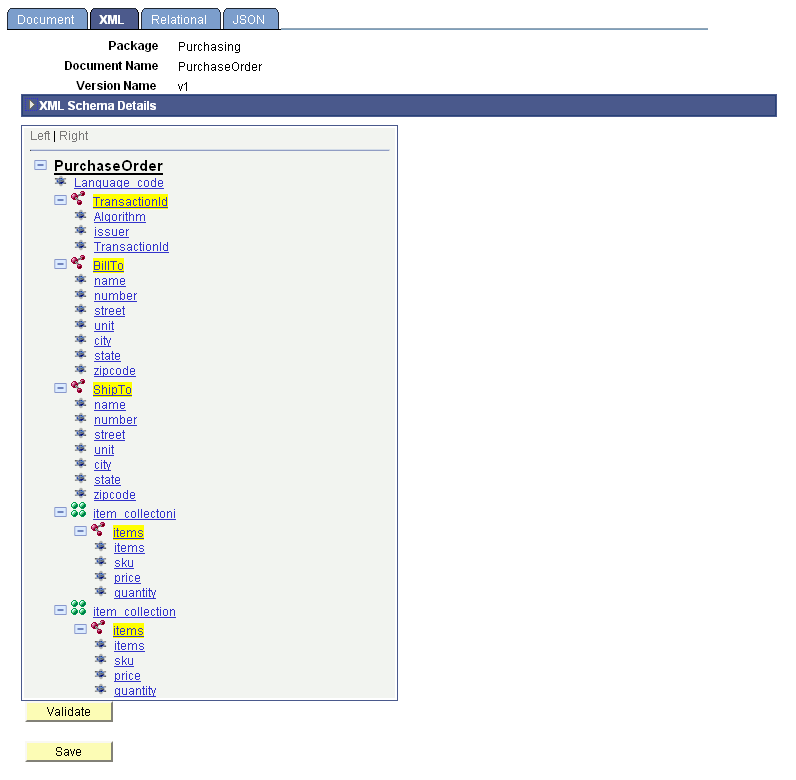Viewport: 796px width, 780px height.
Task: Click primitive icon beside BillTo city
Action: click(x=80, y=339)
